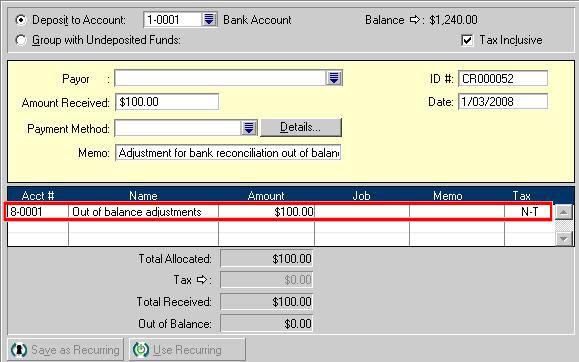Click the Acct # column header

(38, 195)
